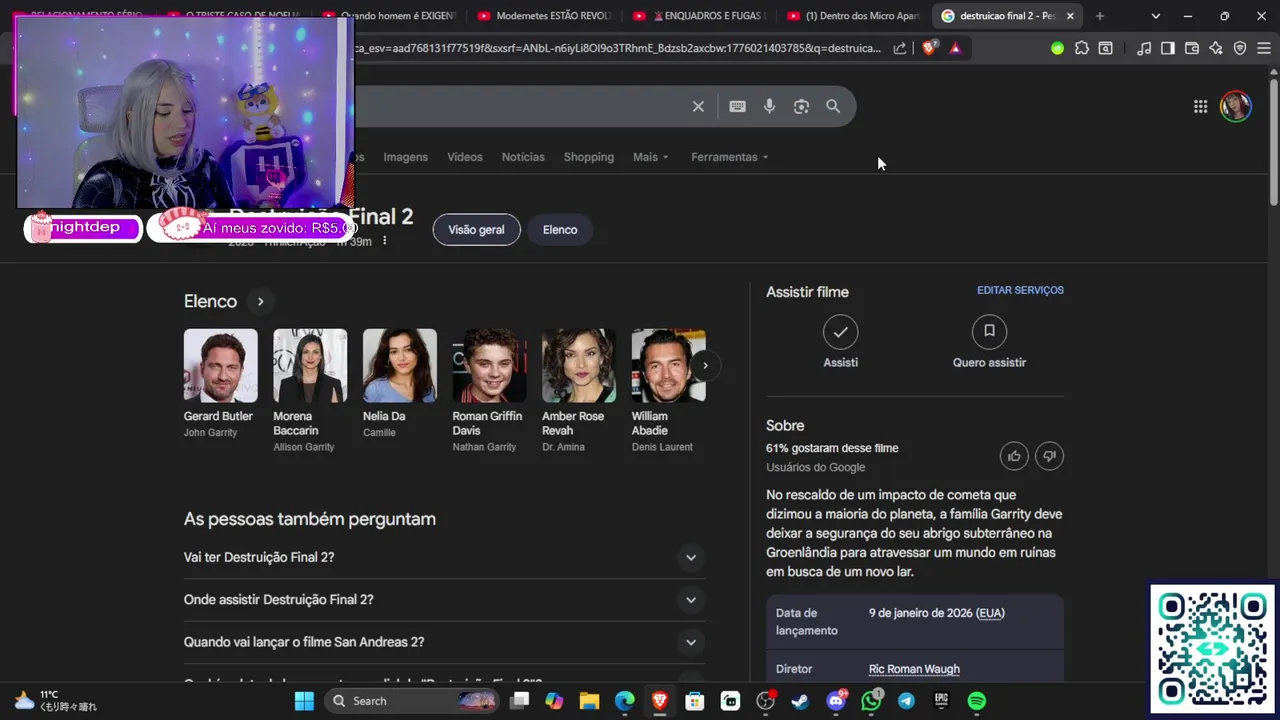Switch to the Shopping tab
Image resolution: width=1280 pixels, height=720 pixels.
pos(588,157)
